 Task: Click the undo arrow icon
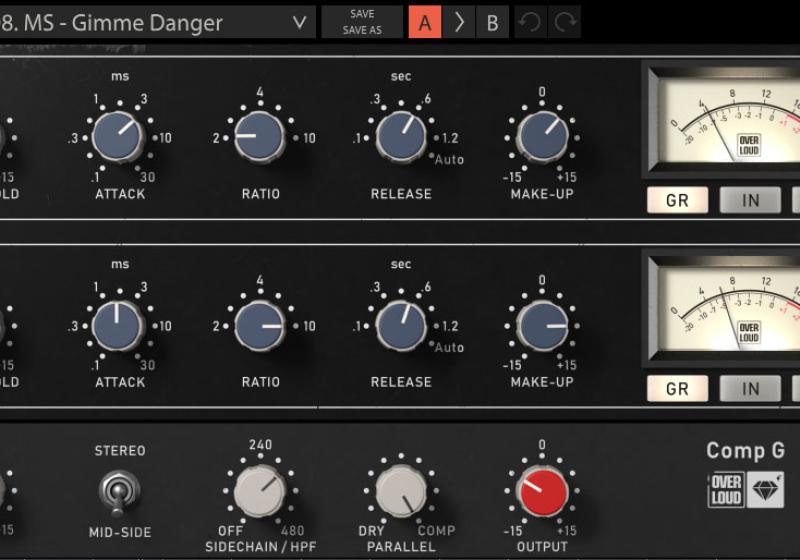[531, 22]
